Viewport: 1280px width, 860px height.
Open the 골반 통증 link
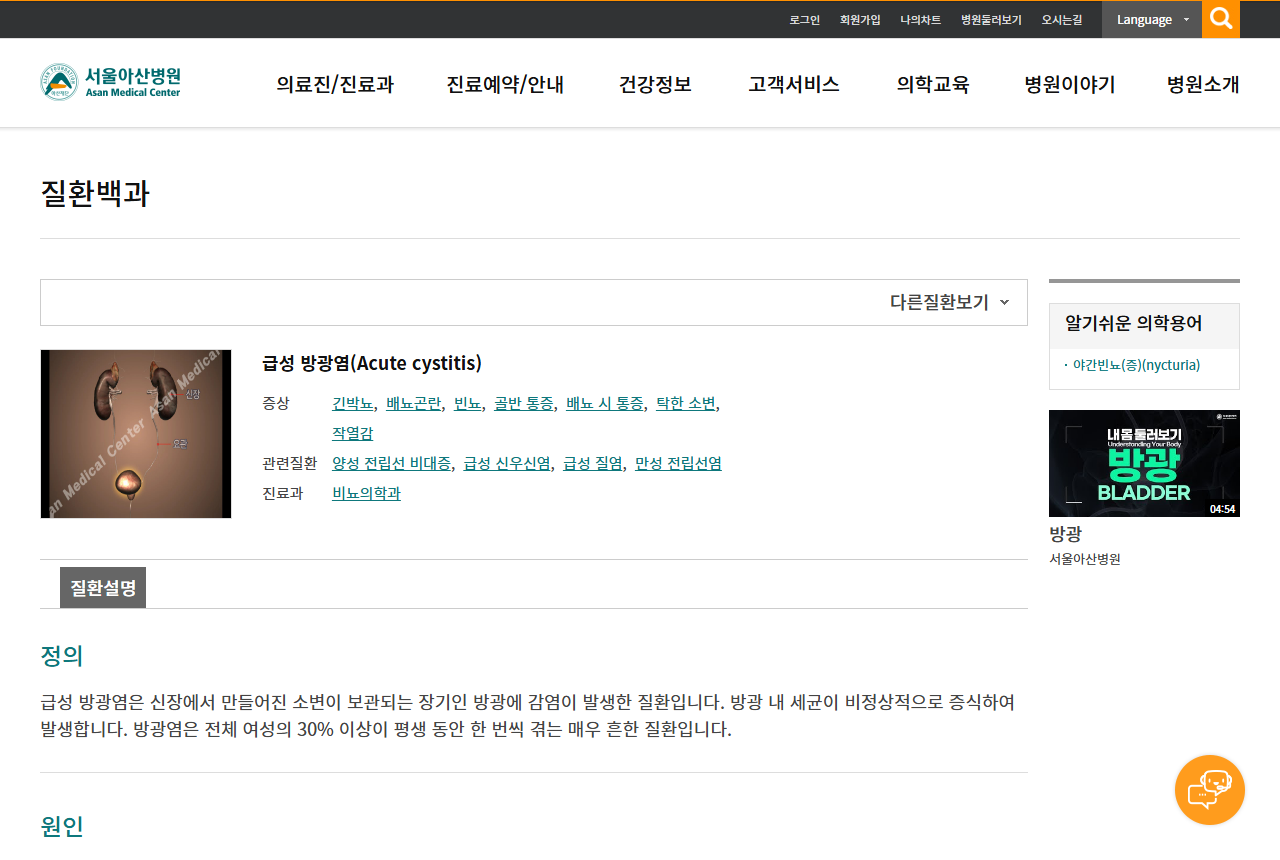[524, 404]
